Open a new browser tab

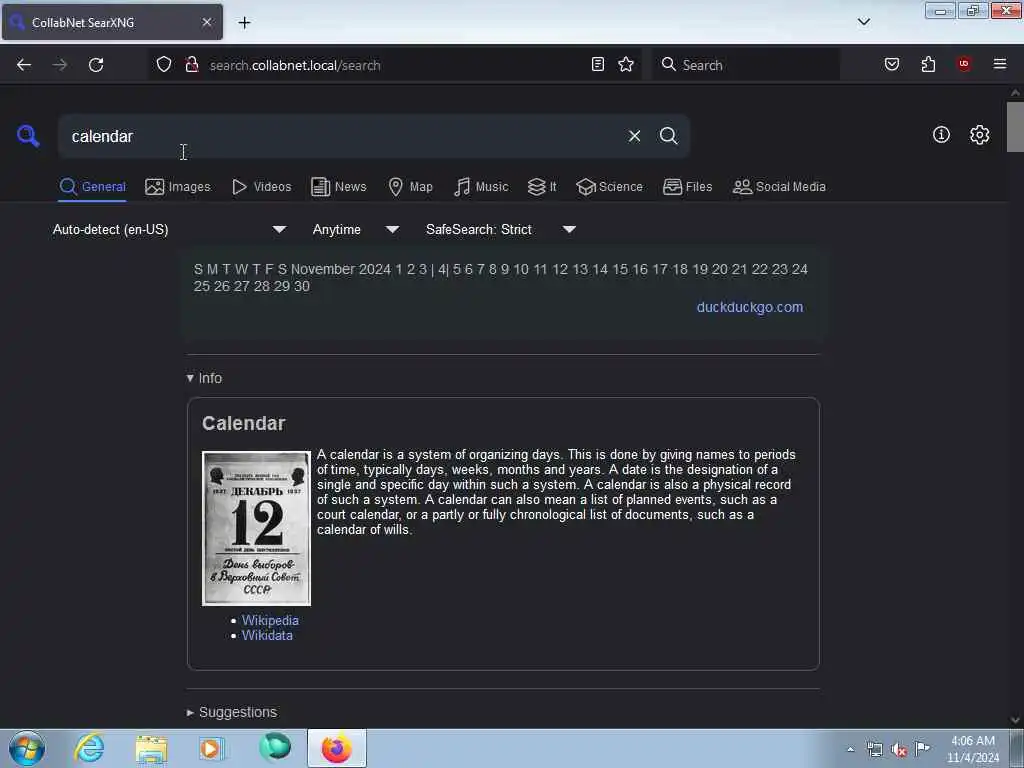(244, 23)
